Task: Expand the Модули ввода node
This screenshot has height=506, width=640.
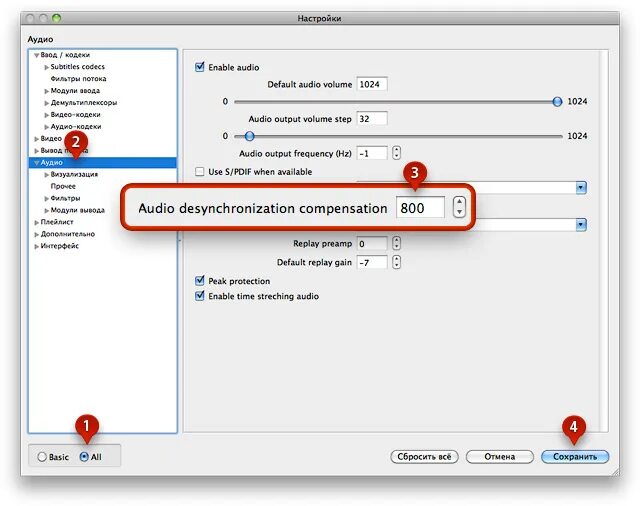Action: coord(47,91)
